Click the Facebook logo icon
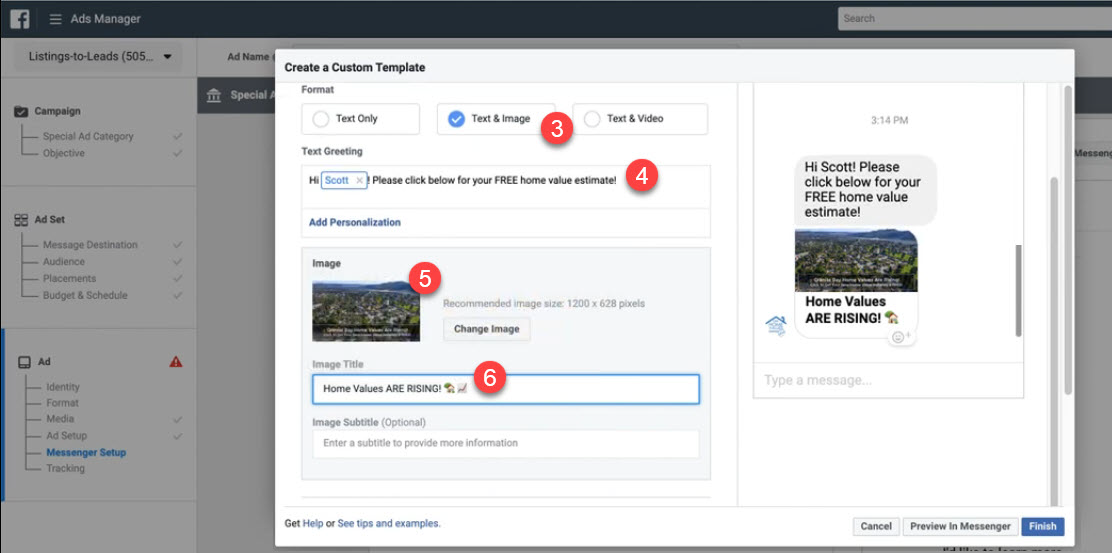Image resolution: width=1112 pixels, height=553 pixels. pyautogui.click(x=19, y=19)
